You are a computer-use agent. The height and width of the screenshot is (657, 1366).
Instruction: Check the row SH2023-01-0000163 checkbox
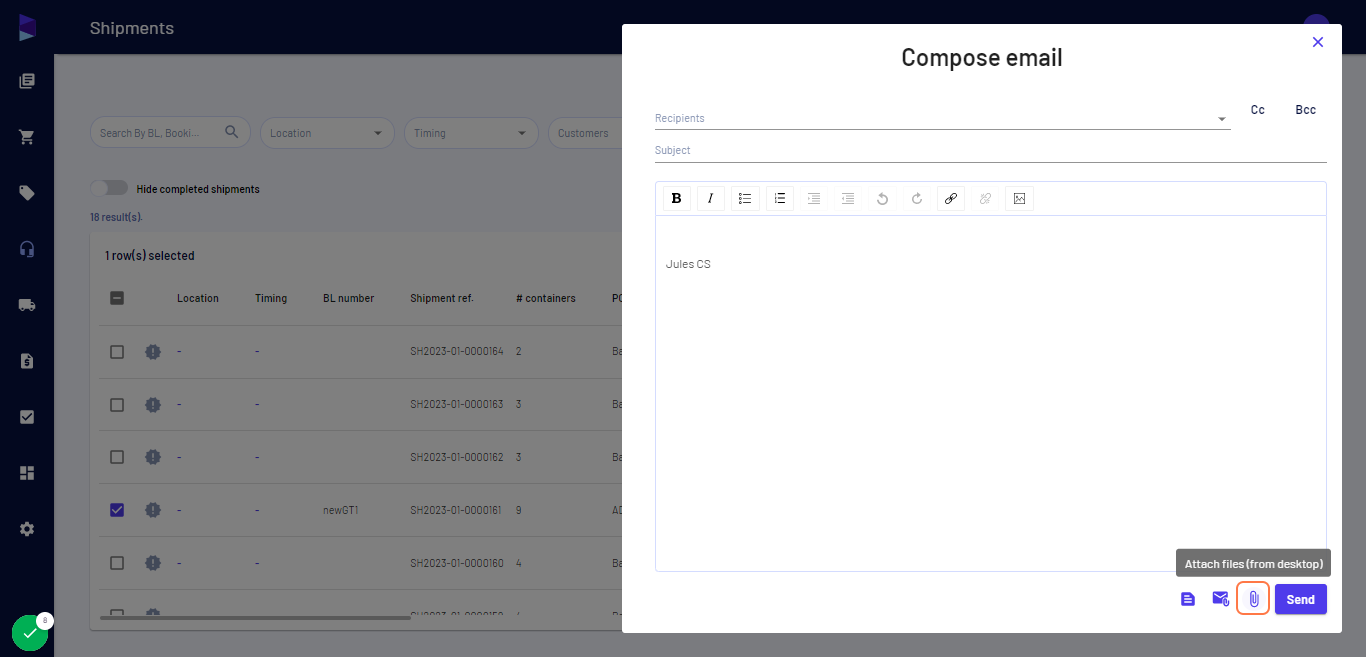coord(117,404)
